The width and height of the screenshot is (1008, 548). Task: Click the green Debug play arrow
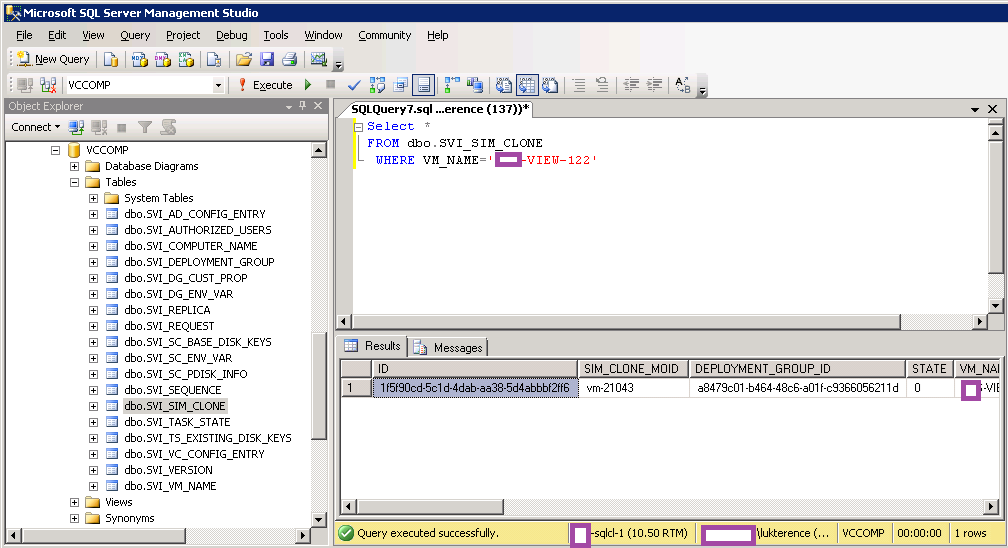point(308,85)
